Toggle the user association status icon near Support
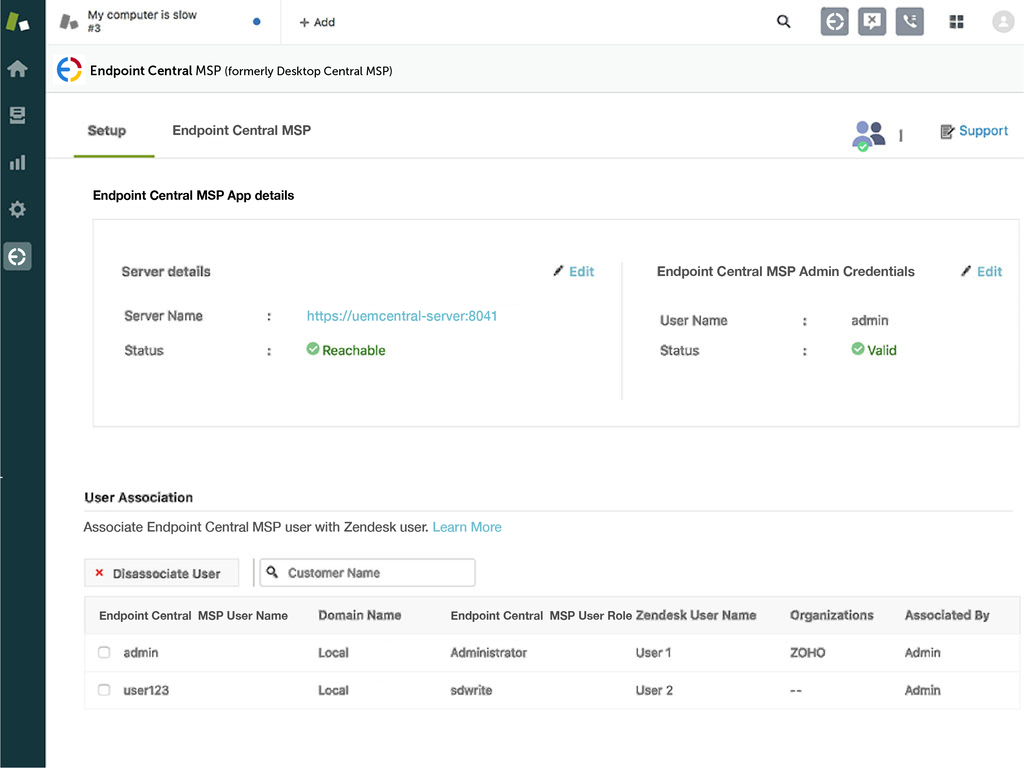1024x768 pixels. 869,132
